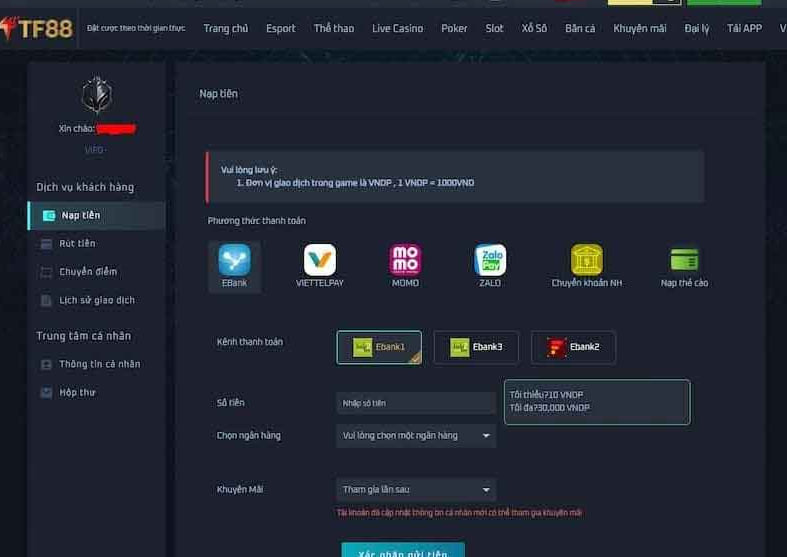787x557 pixels.
Task: Select the Ebank1 payment channel
Action: tap(379, 347)
